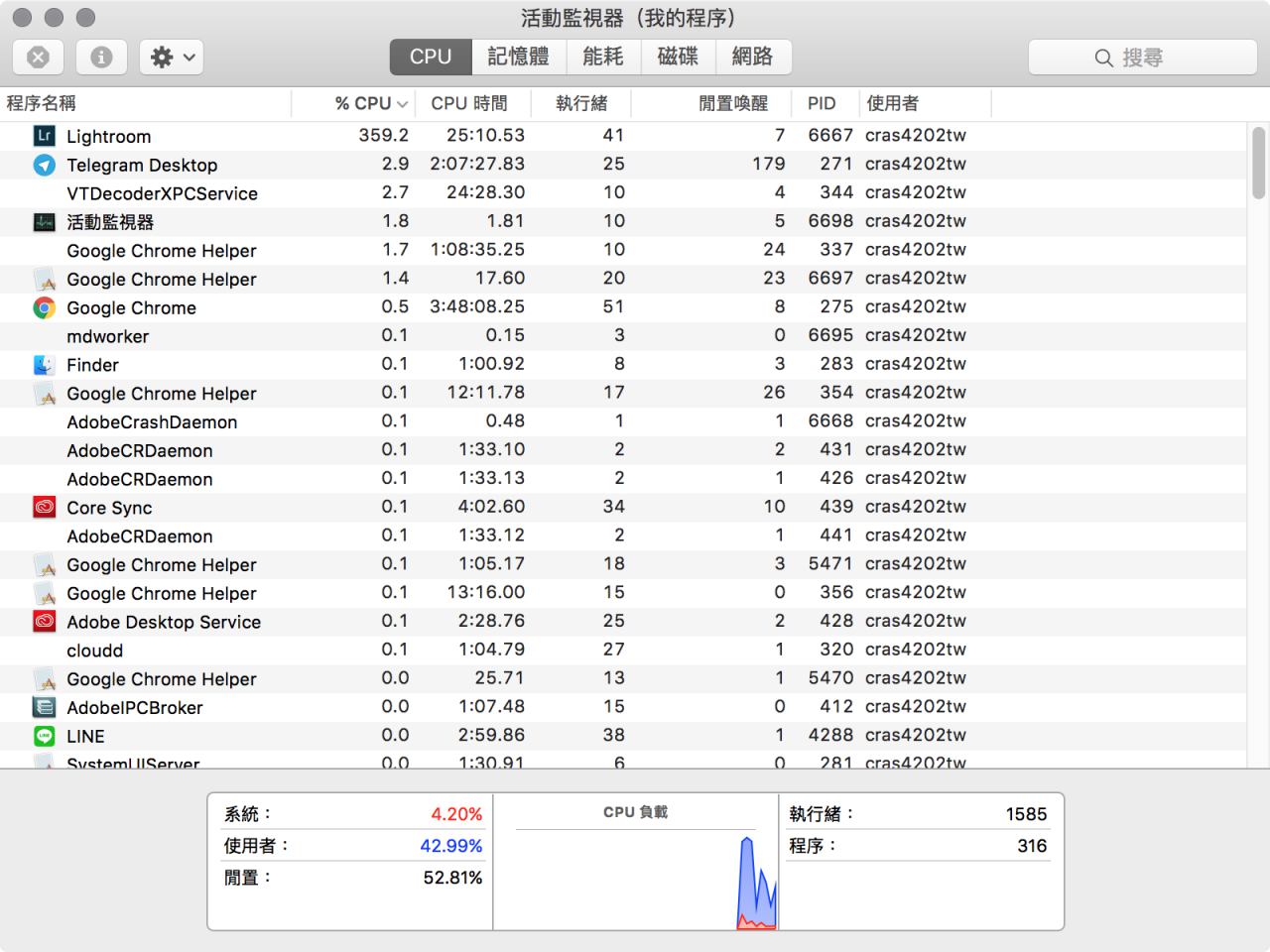Viewport: 1270px width, 952px height.
Task: Sort by the PID column header
Action: point(822,103)
